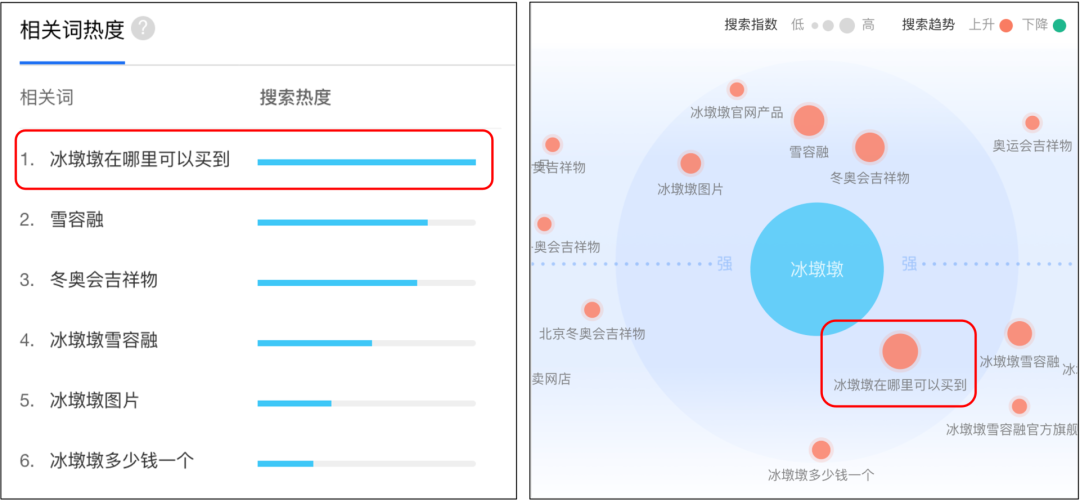Click the 冰墩墩图片 bubble node
The image size is (1080, 500).
690,163
